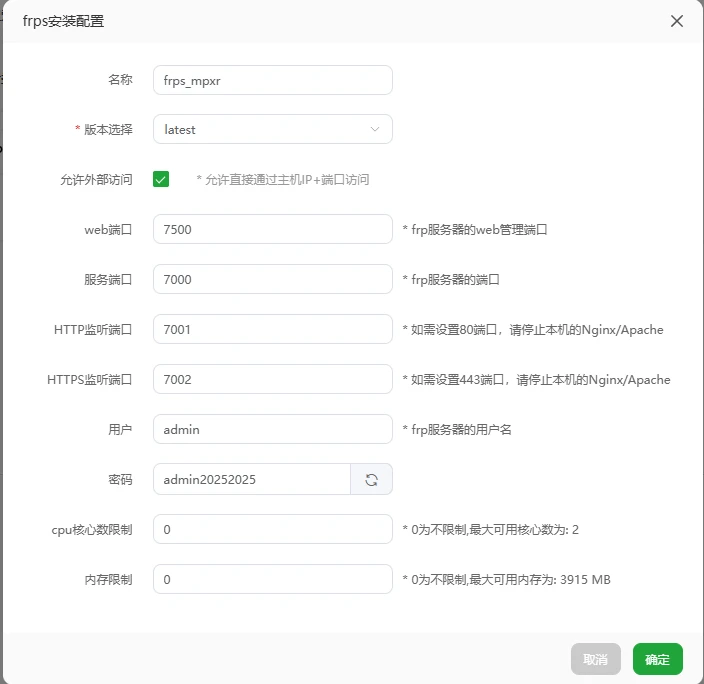This screenshot has width=704, height=684.
Task: Edit the 服务端口 field 7000
Action: pos(273,279)
